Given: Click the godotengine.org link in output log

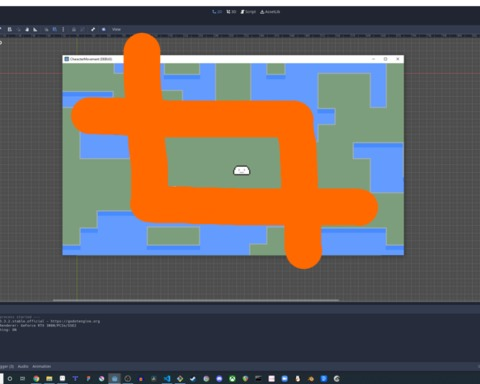Looking at the screenshot, I should (75, 321).
